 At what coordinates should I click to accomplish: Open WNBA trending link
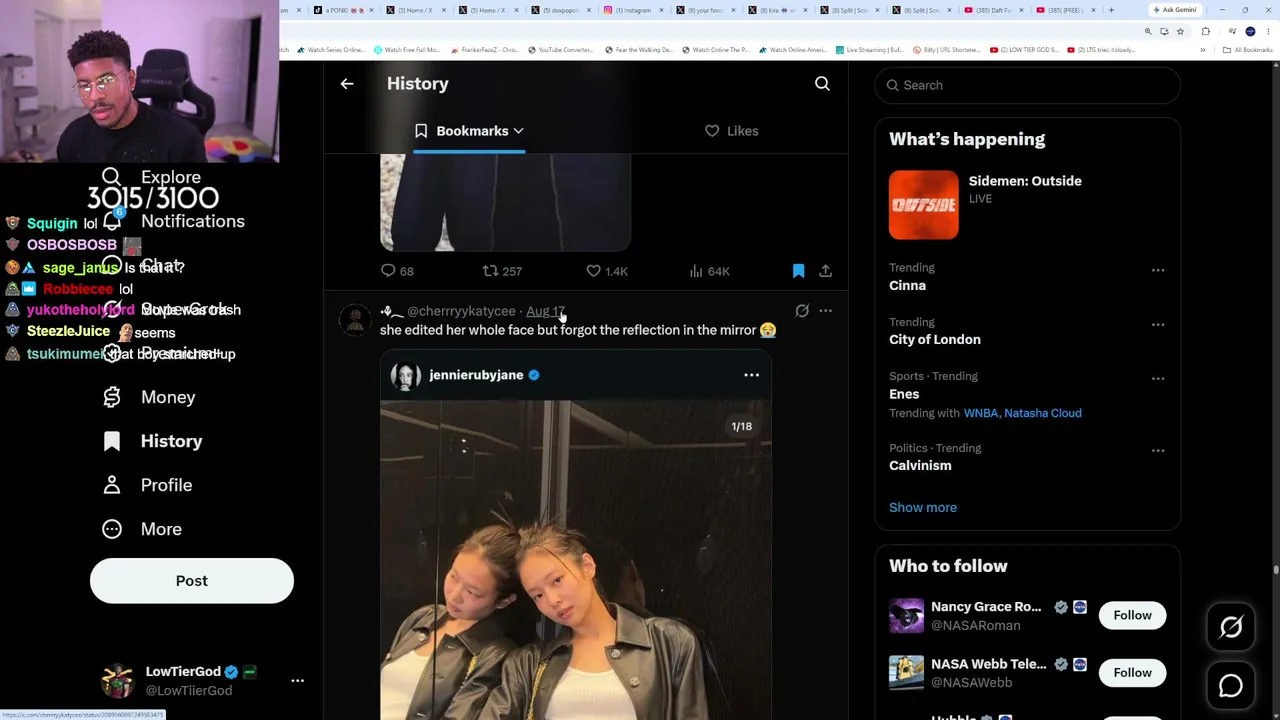pyautogui.click(x=980, y=413)
